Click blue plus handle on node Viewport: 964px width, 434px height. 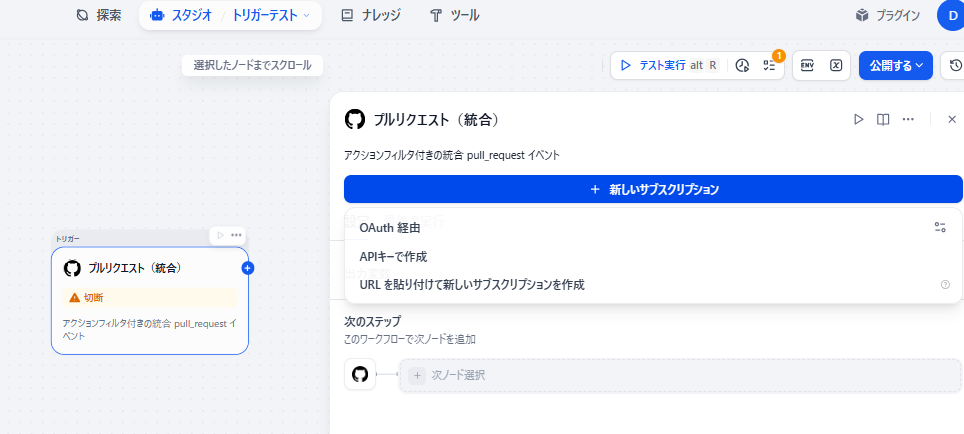pyautogui.click(x=248, y=268)
